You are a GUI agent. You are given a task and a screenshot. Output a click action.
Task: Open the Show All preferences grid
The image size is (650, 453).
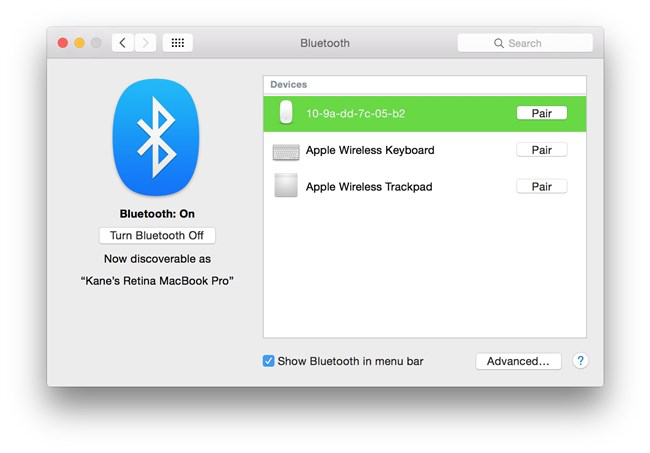178,43
